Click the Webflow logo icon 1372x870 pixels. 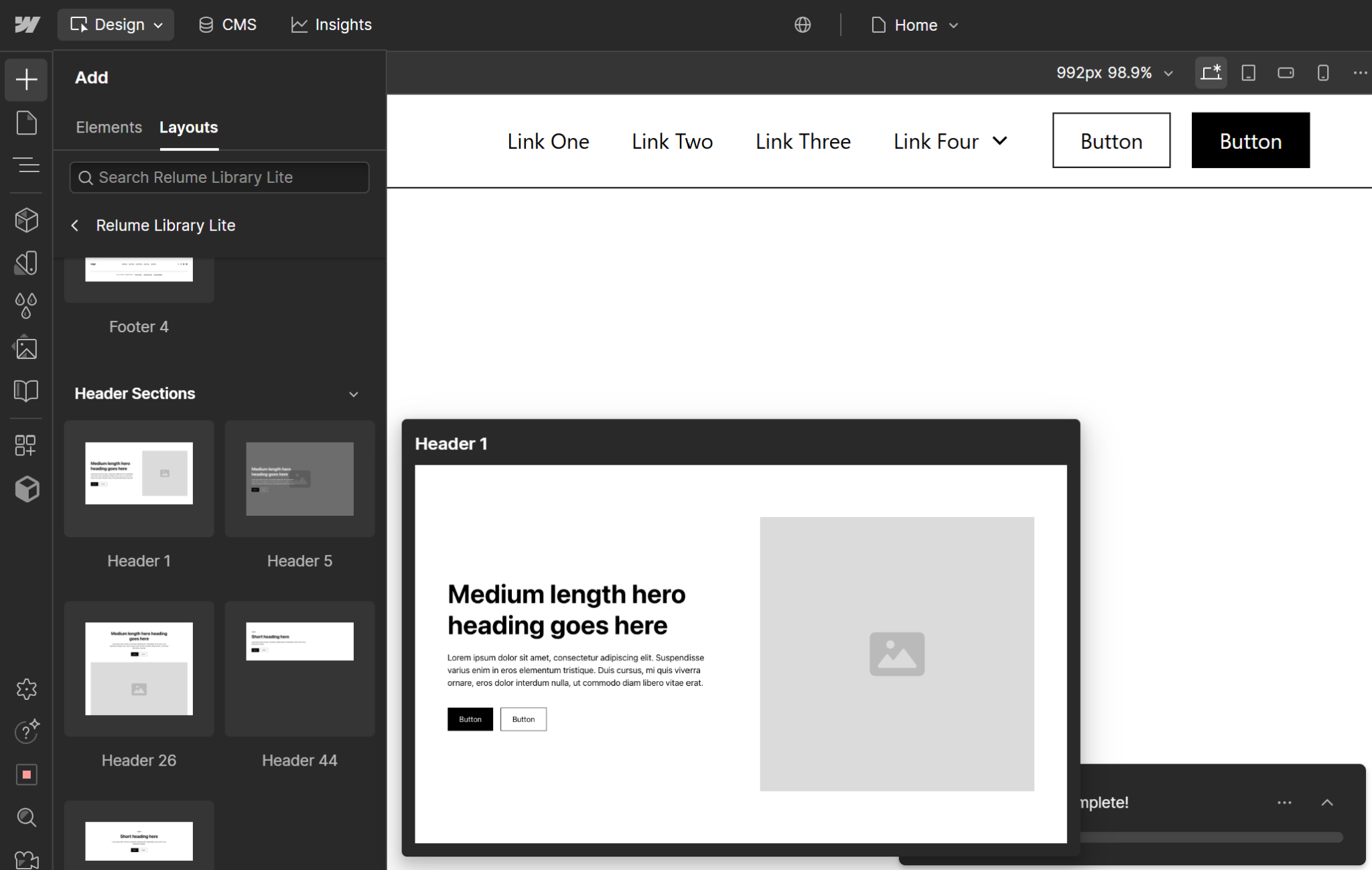(27, 25)
